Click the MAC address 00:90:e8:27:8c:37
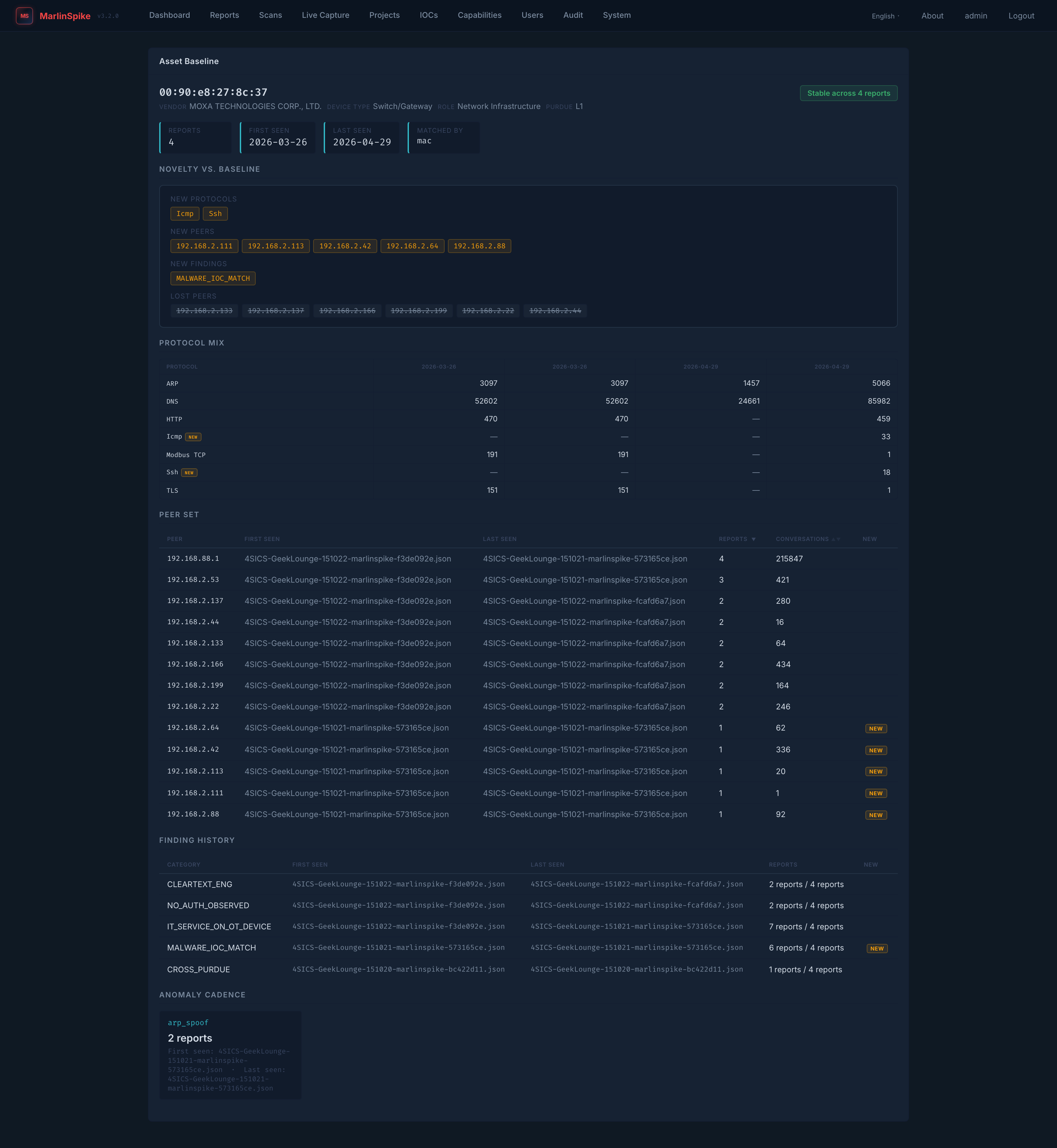Viewport: 1057px width, 1148px height. [213, 92]
